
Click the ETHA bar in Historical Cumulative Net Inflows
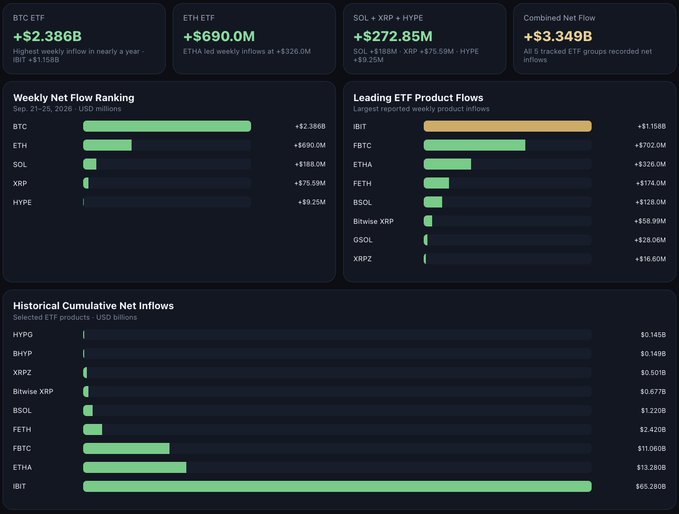[x=135, y=467]
